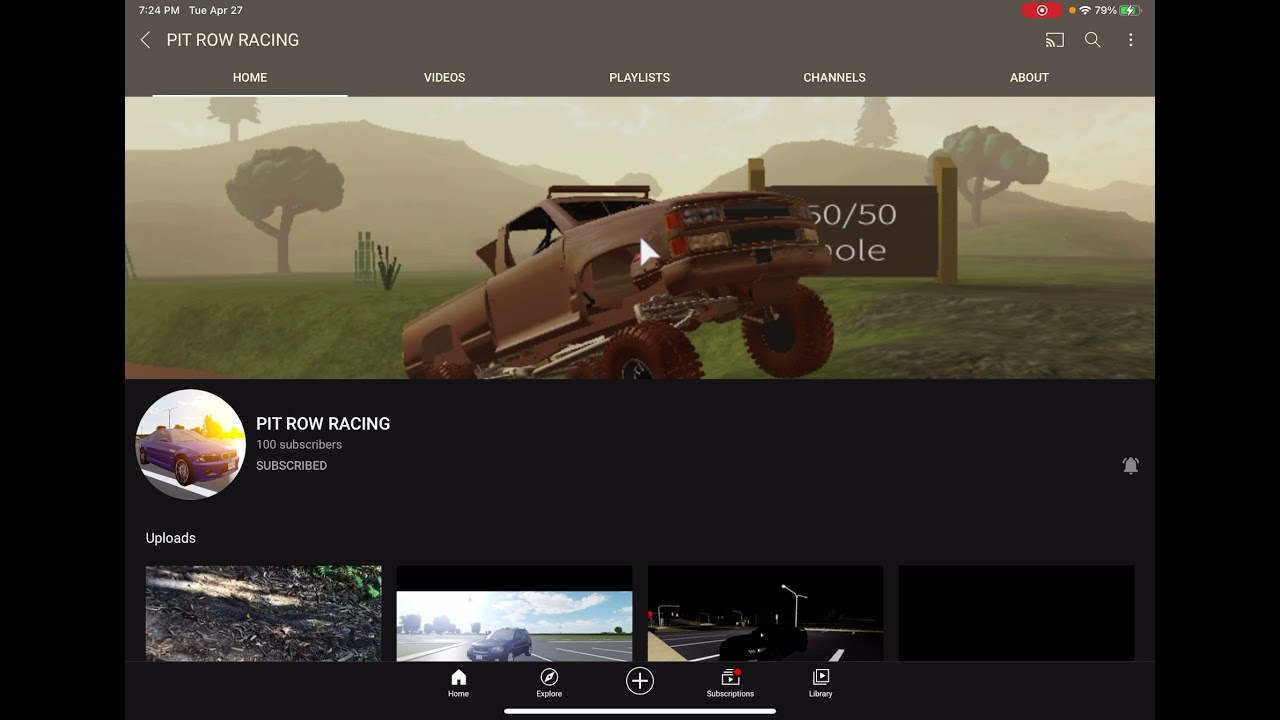Open the dirt ground upload thumbnail

263,613
